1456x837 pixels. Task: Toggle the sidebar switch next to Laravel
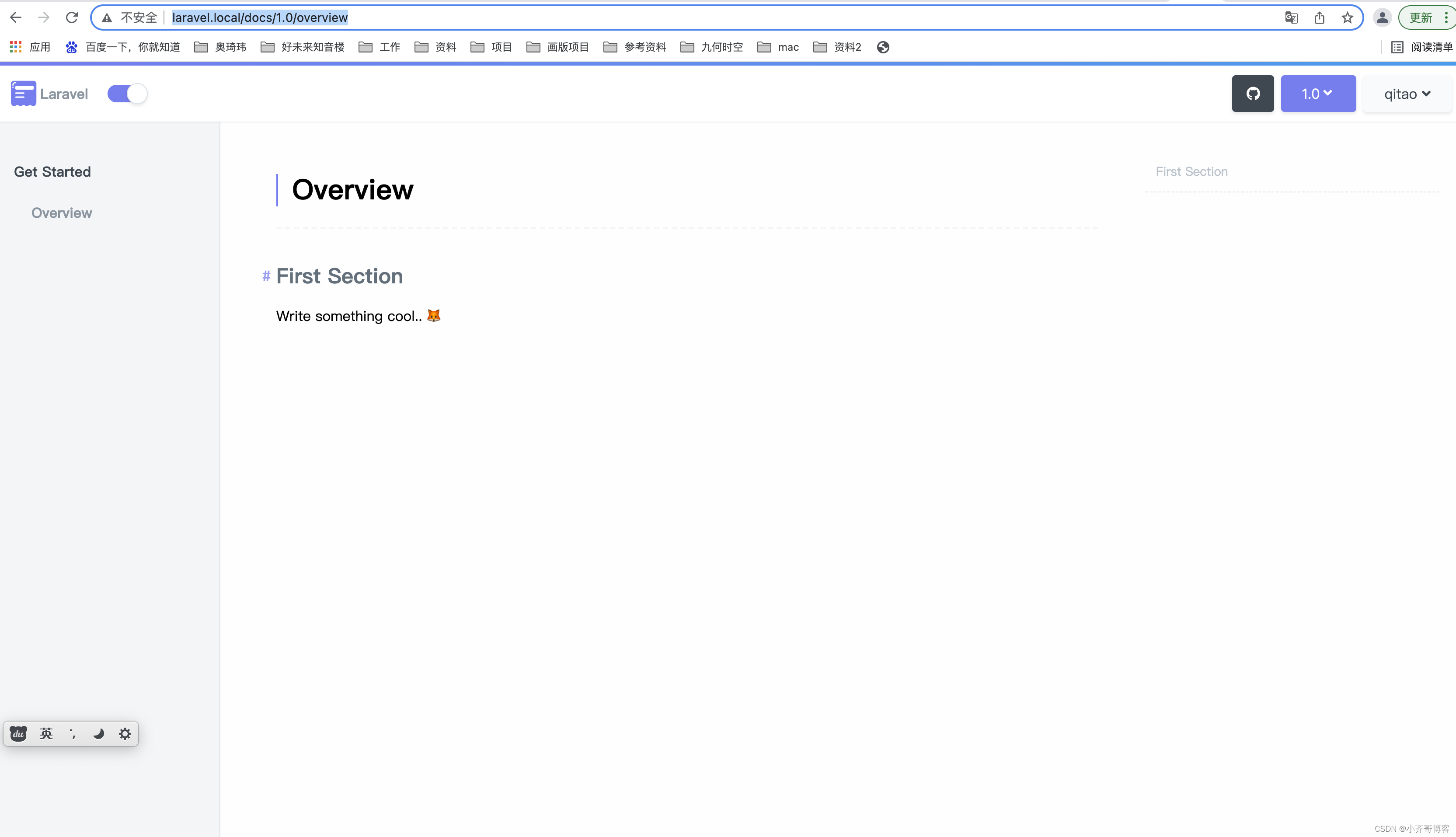click(x=127, y=94)
